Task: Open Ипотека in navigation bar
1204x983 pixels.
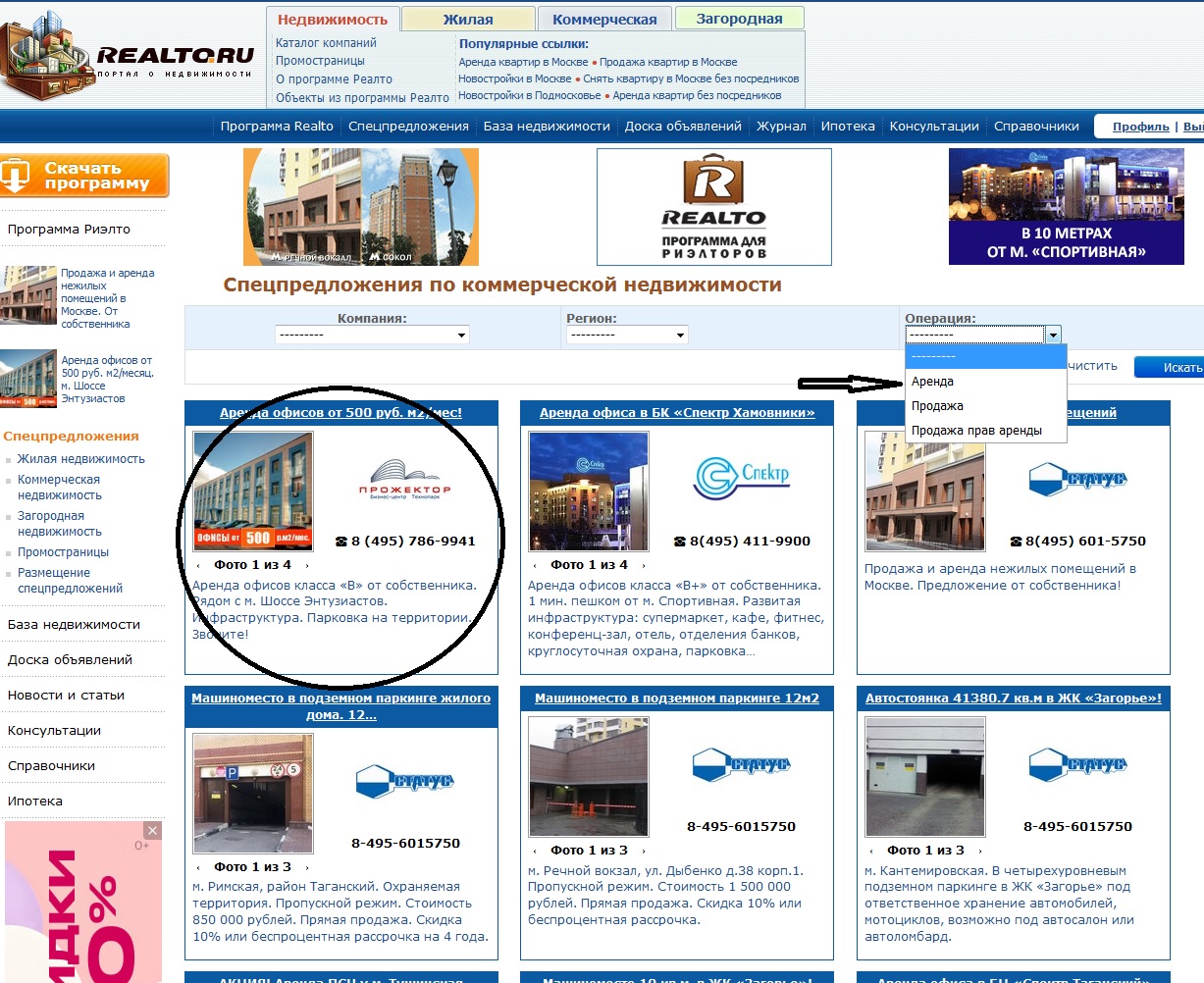Action: click(x=848, y=127)
